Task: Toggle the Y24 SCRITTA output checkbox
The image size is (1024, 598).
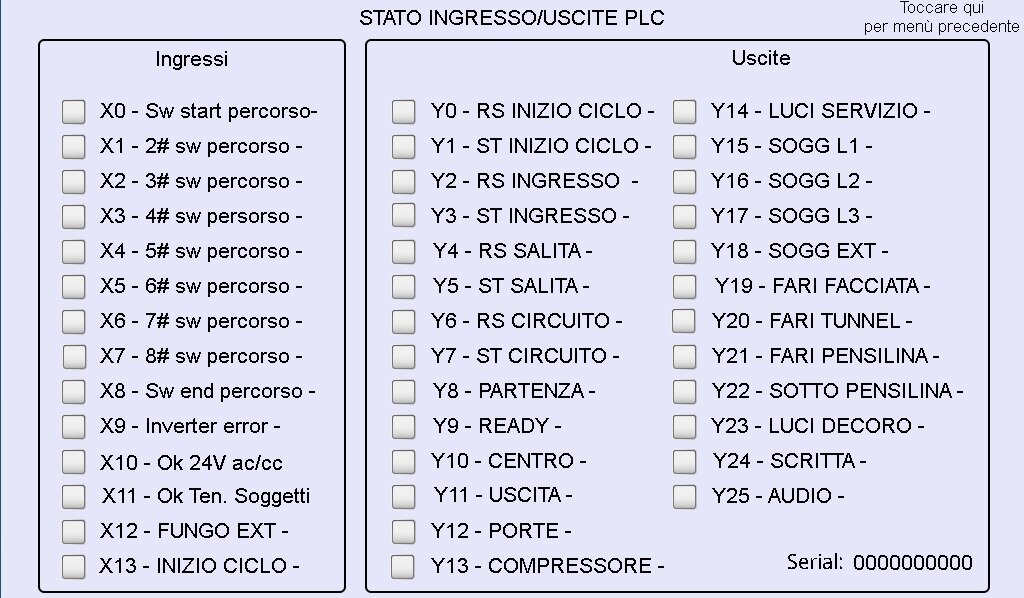Action: point(685,461)
